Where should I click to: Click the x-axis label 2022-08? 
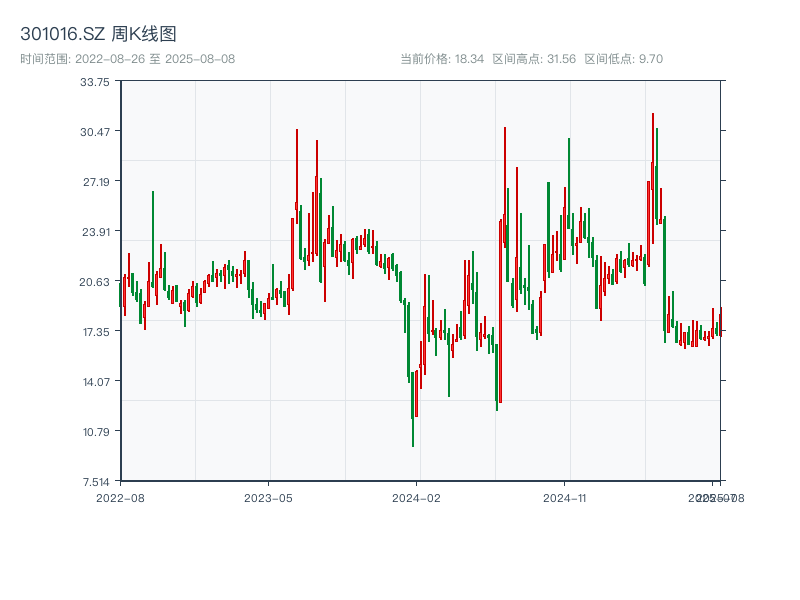pos(120,498)
